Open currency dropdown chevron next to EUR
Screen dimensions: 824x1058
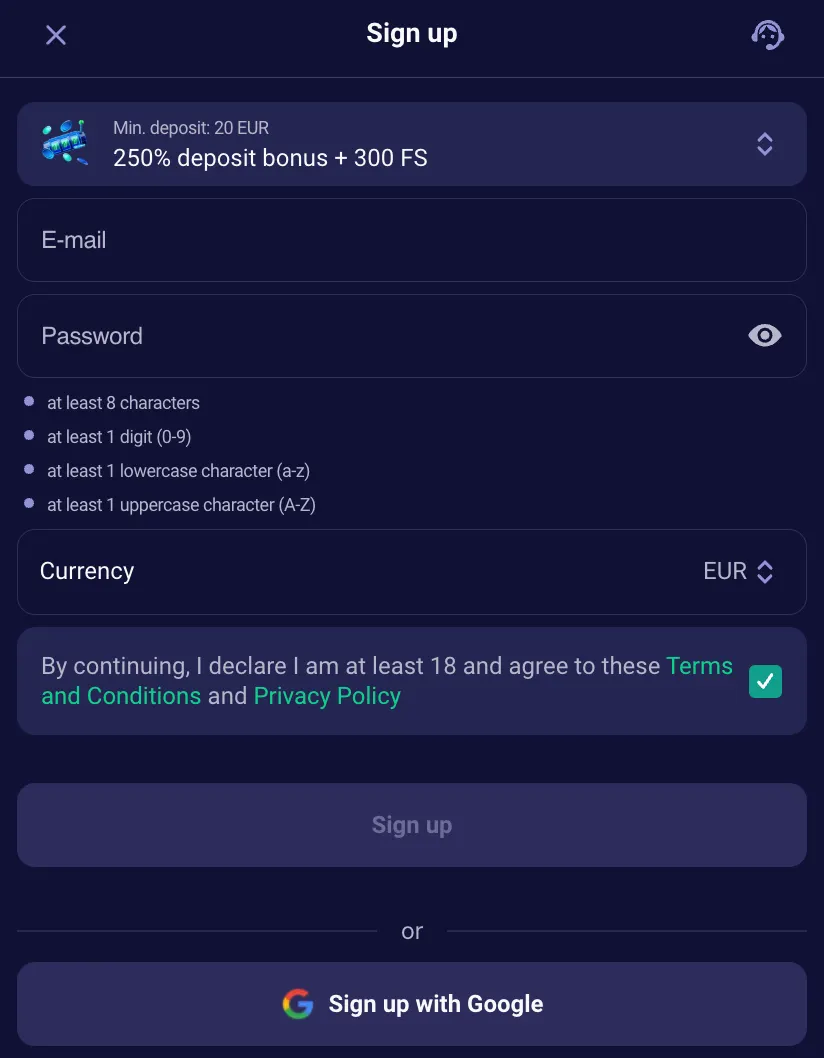click(x=765, y=572)
